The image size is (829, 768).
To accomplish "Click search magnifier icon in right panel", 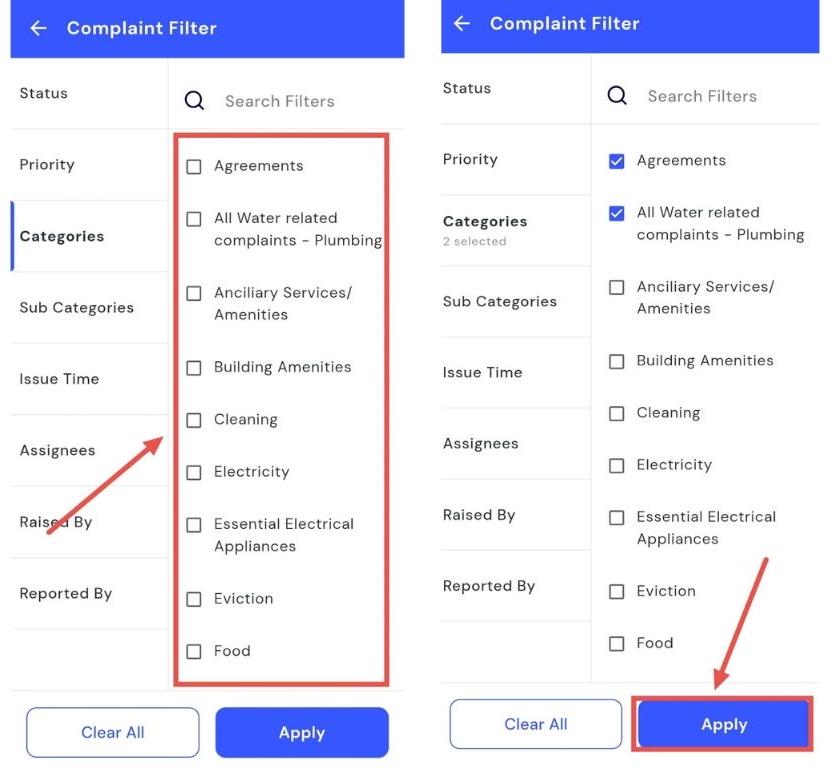I will click(x=617, y=96).
